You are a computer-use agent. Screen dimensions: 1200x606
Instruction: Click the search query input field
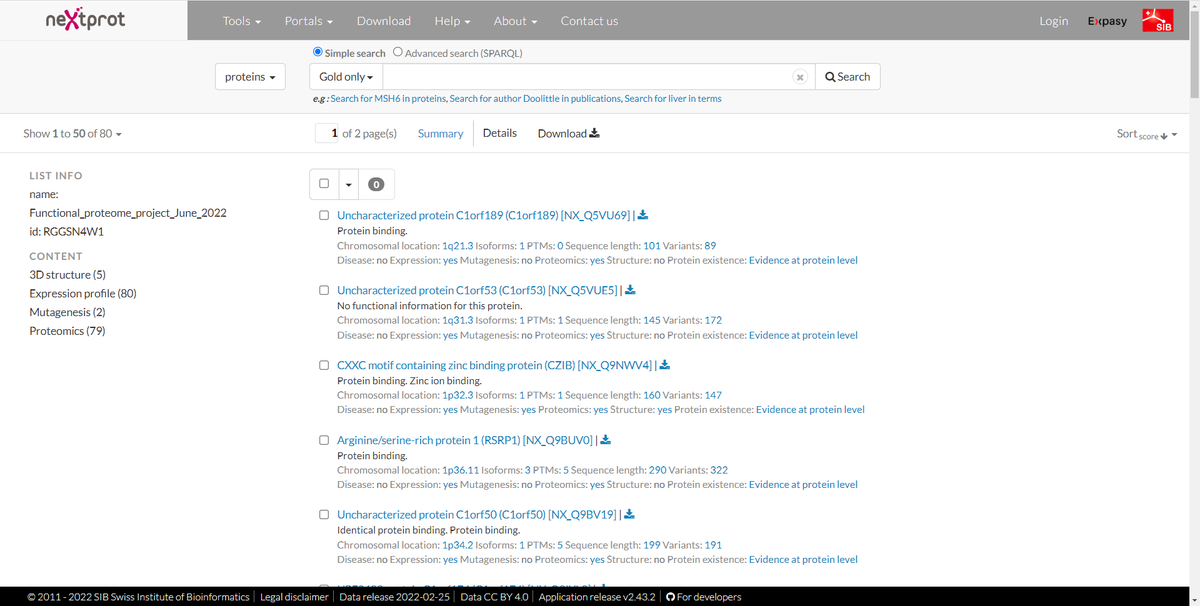click(597, 77)
